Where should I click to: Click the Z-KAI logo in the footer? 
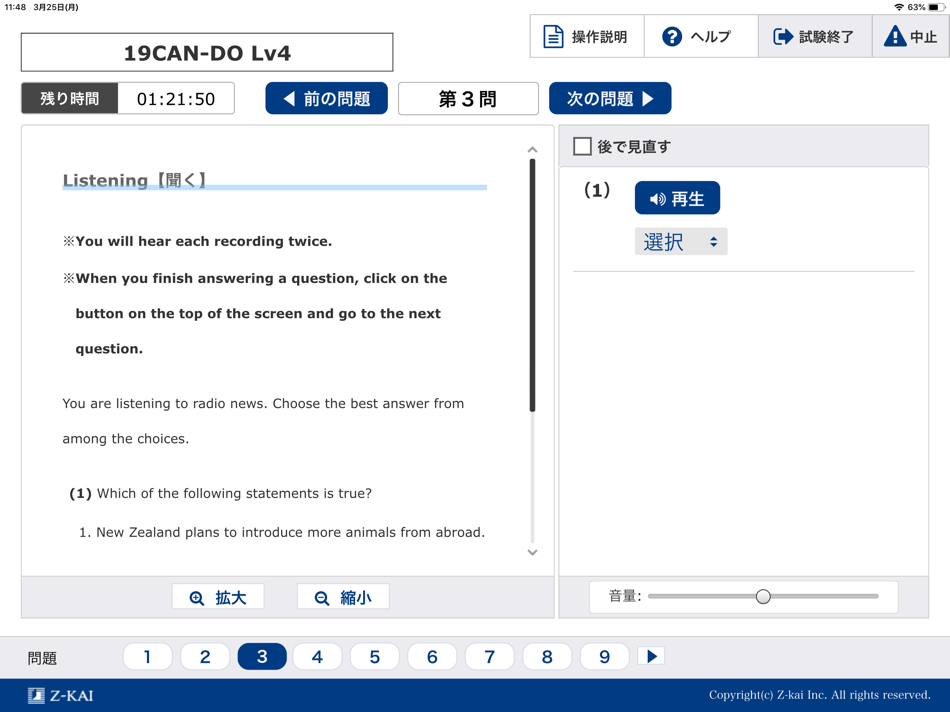click(61, 695)
